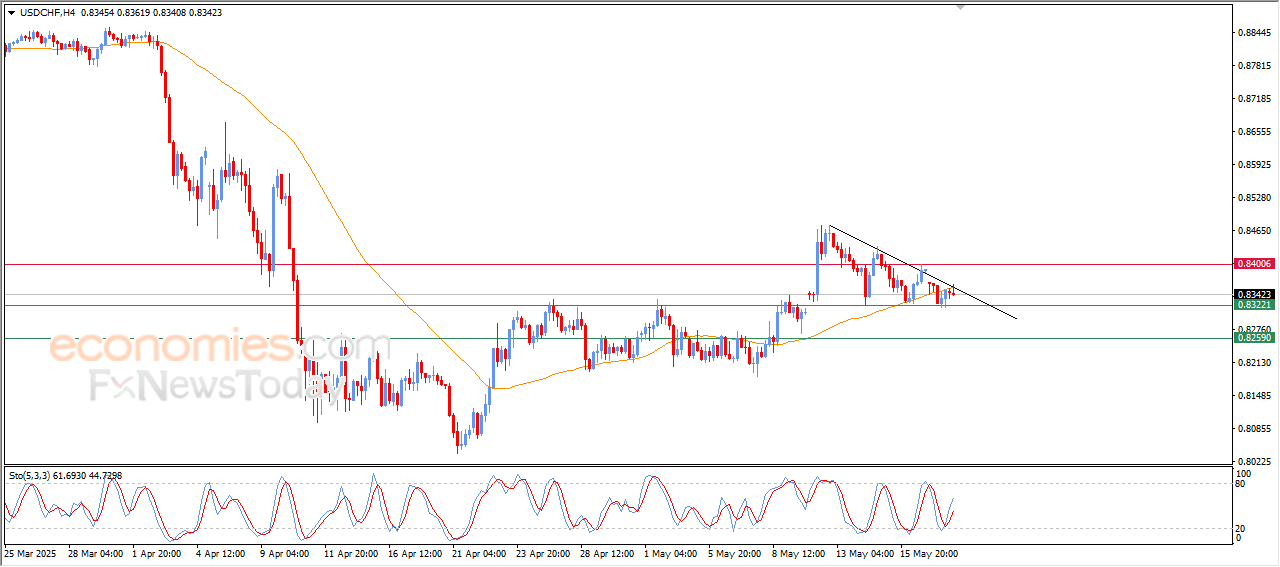
Task: Click the 0.85925 price axis value
Action: coord(1254,165)
